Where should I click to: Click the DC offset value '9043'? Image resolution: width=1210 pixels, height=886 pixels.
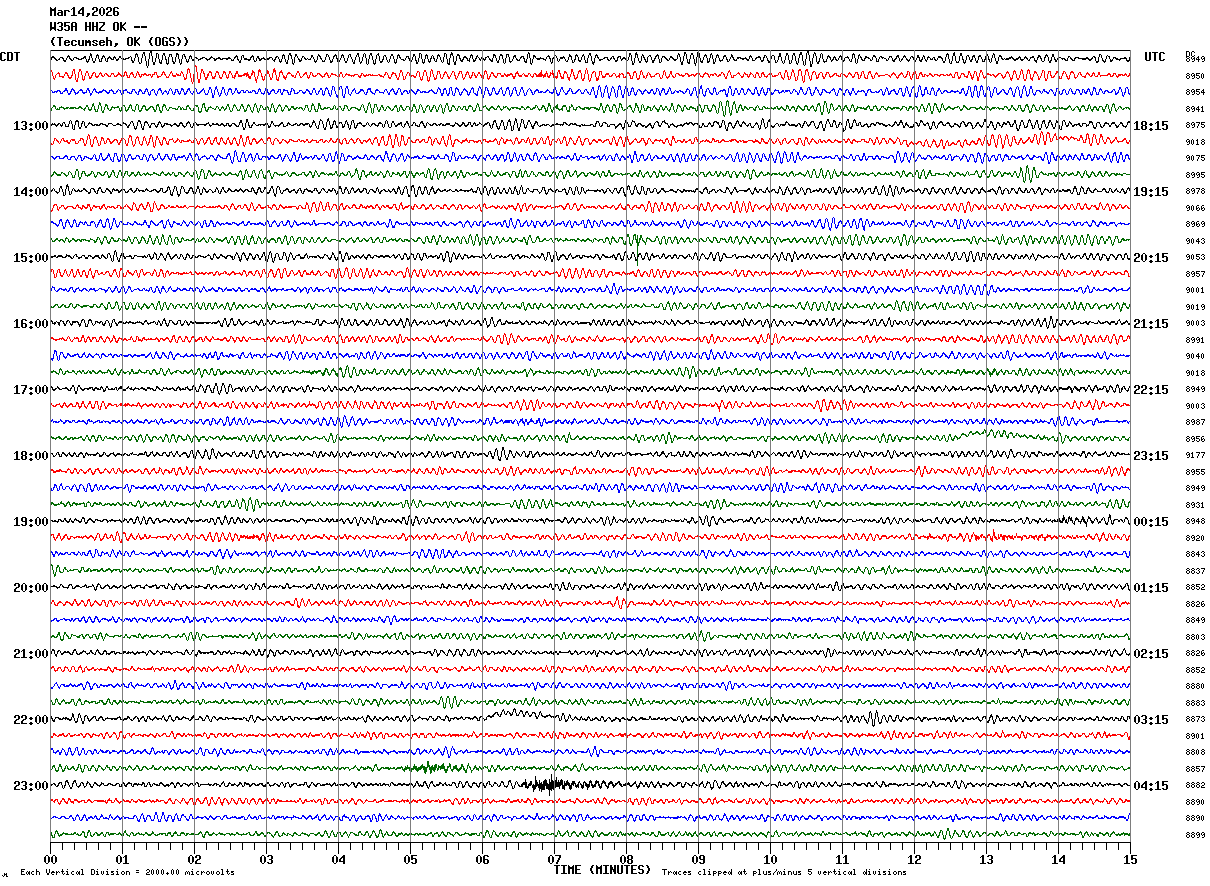pyautogui.click(x=1195, y=241)
